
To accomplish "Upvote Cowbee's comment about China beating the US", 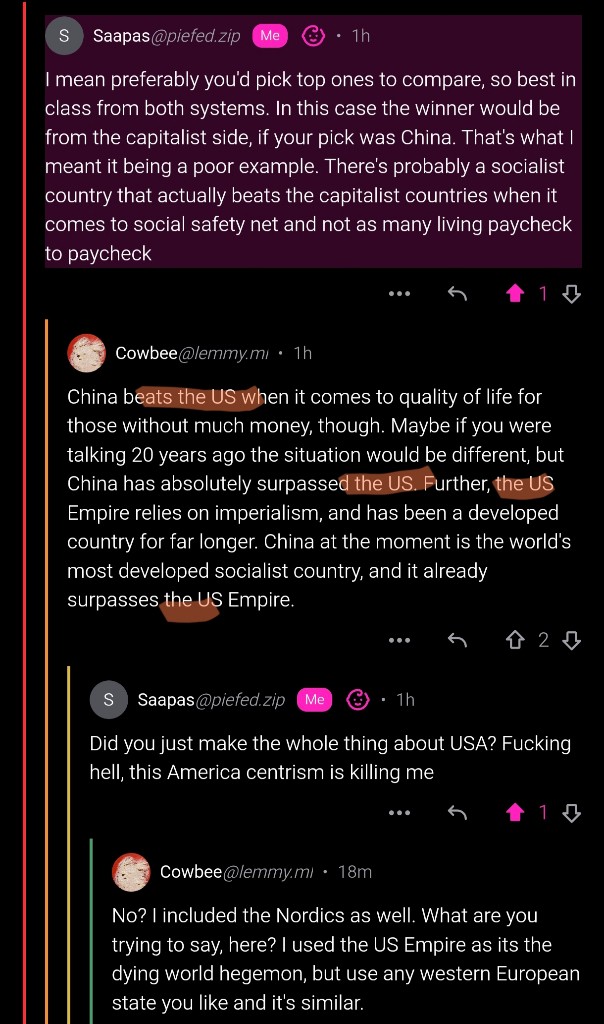I will pos(515,641).
